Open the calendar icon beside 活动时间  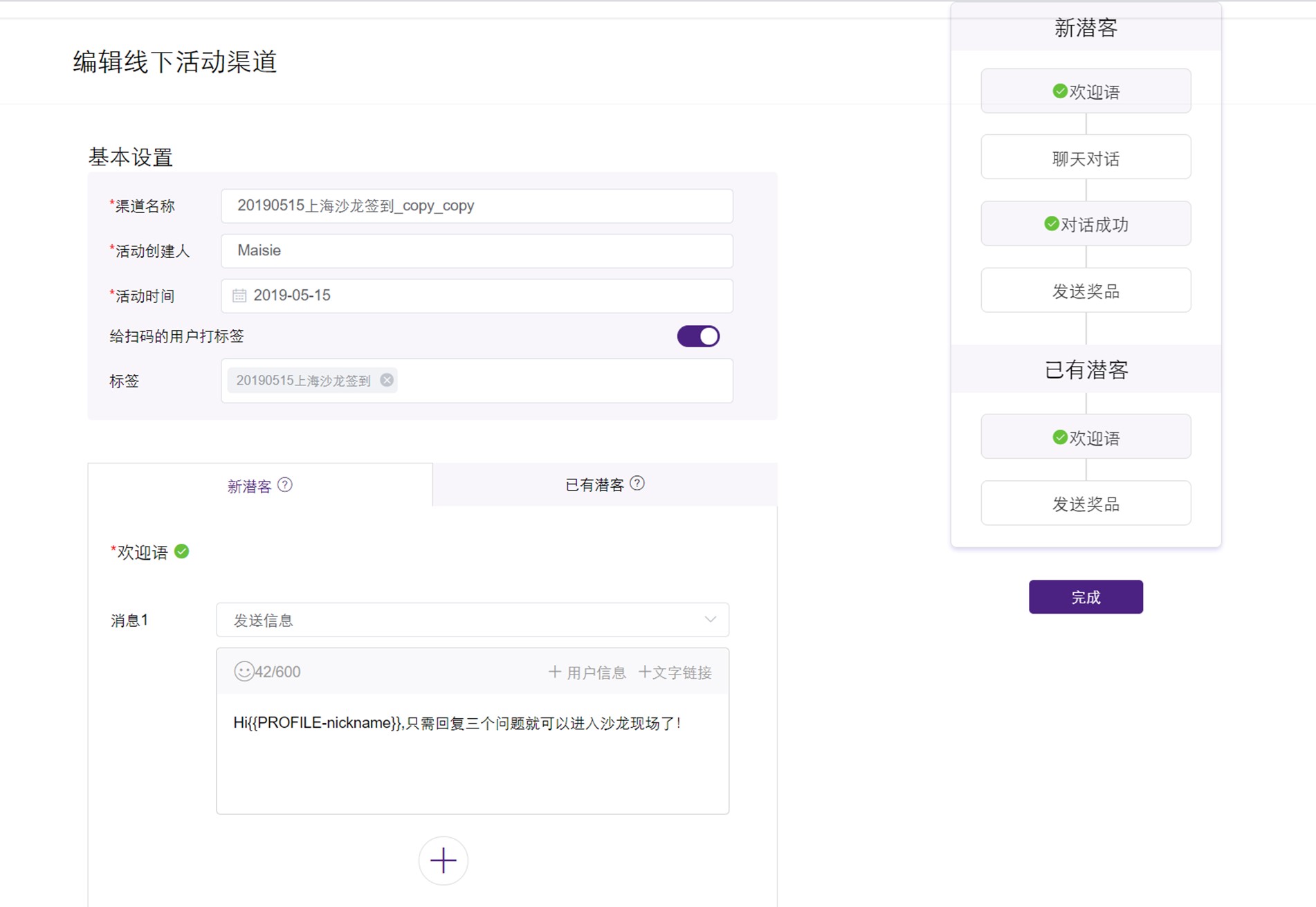[x=239, y=295]
